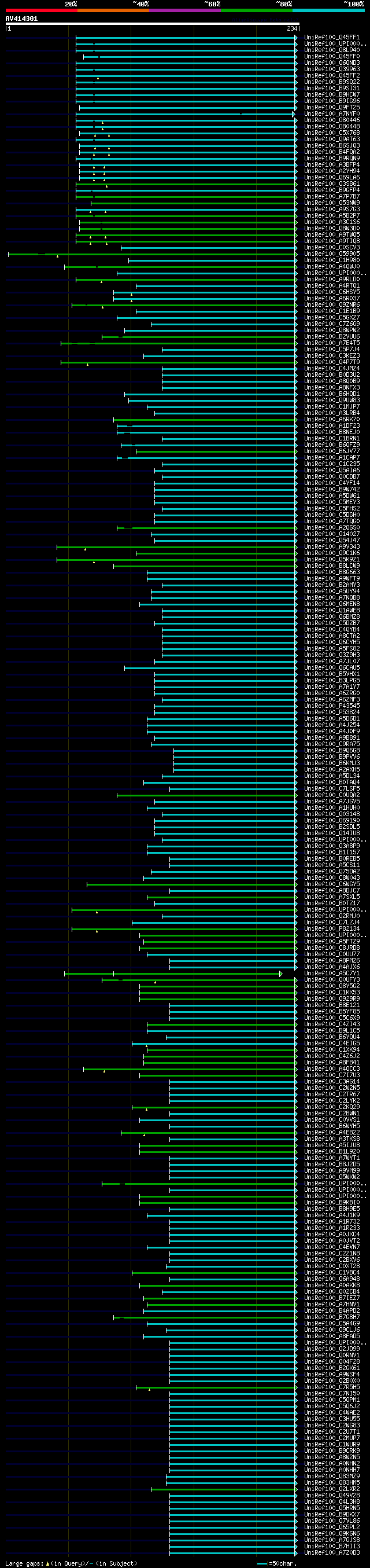Select label UniRef100_A5DL34
The height and width of the screenshot is (1568, 370).
click(332, 776)
